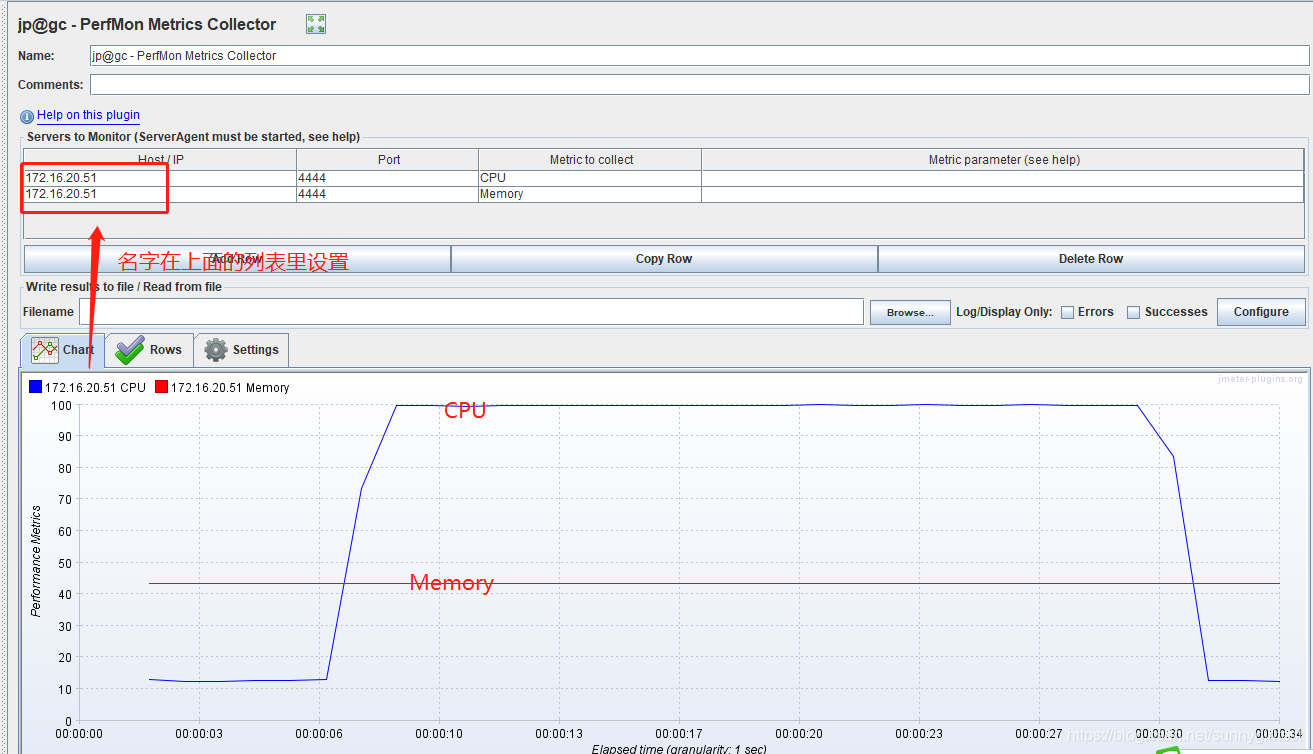Enable the Errors log checkbox

[1069, 312]
